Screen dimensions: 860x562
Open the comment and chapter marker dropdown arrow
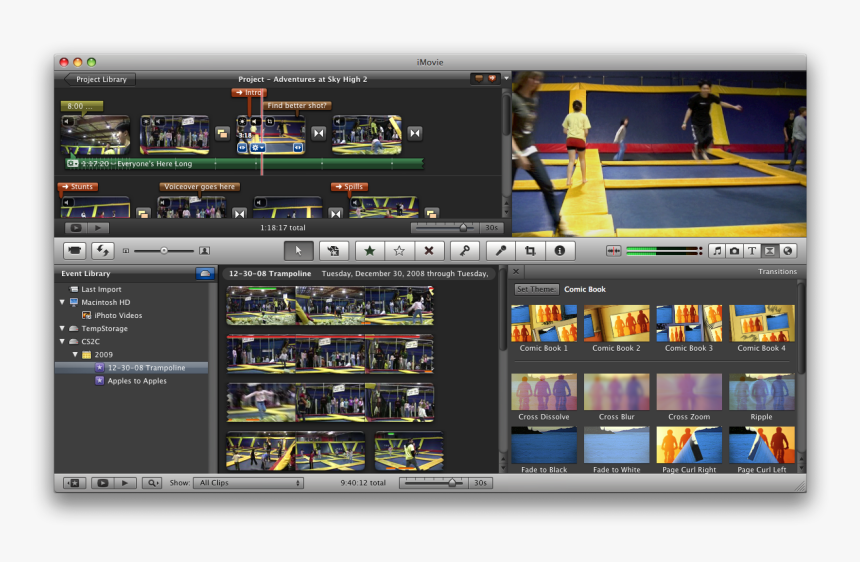coord(506,78)
